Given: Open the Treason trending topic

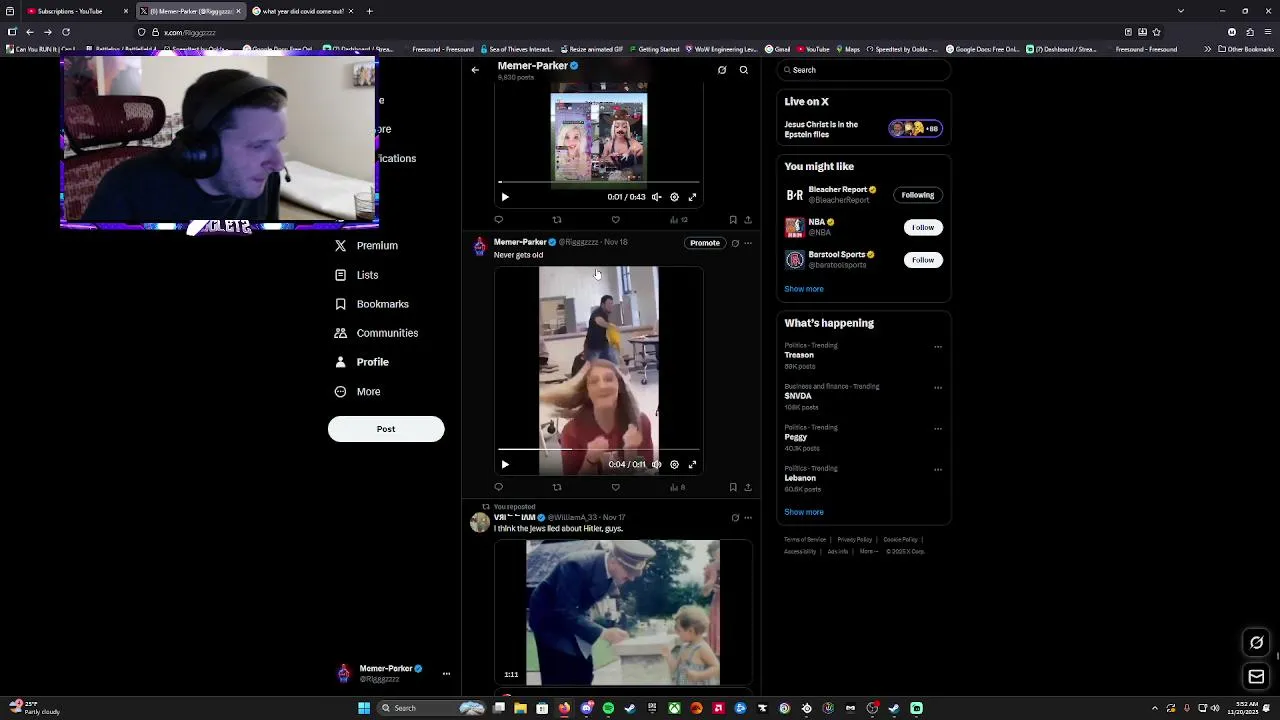Looking at the screenshot, I should tap(799, 355).
